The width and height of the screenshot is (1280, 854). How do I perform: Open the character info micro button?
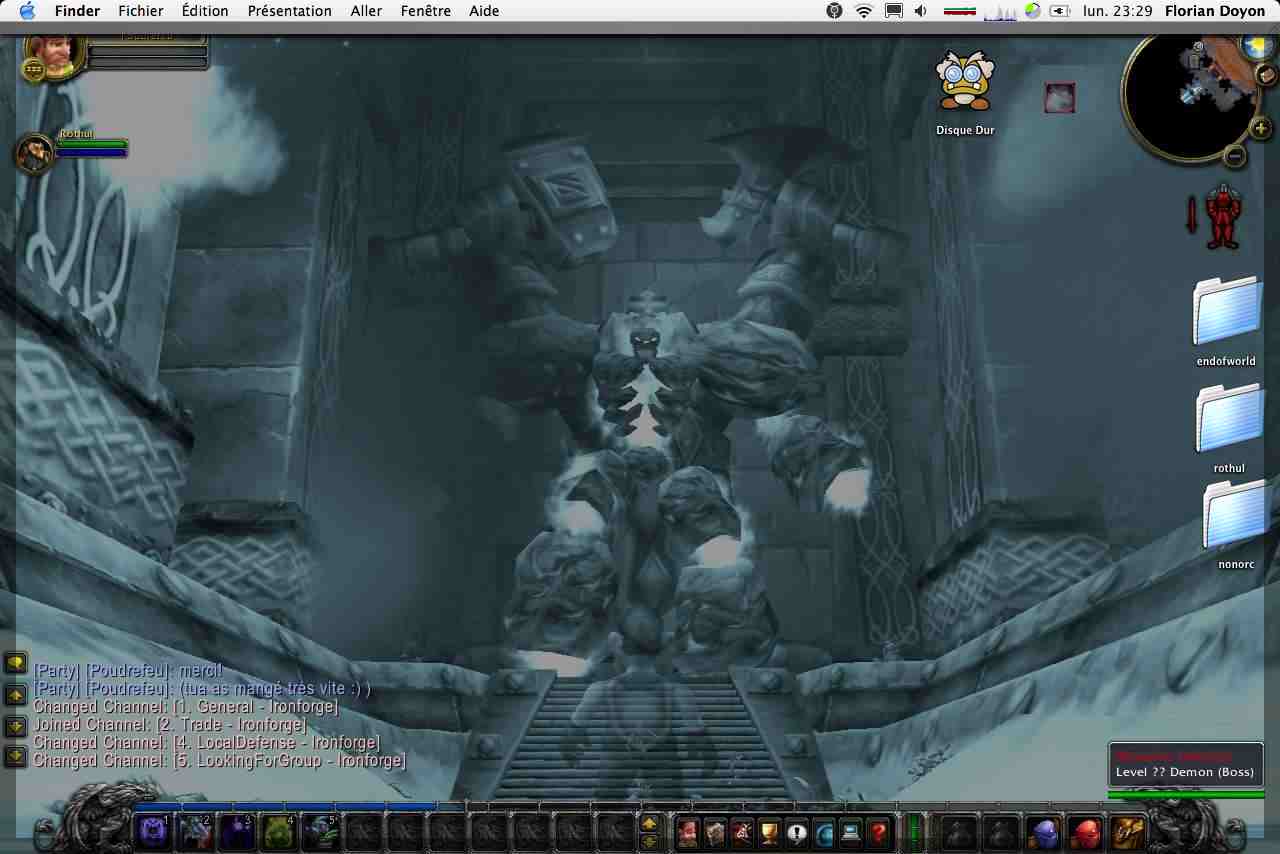(688, 832)
